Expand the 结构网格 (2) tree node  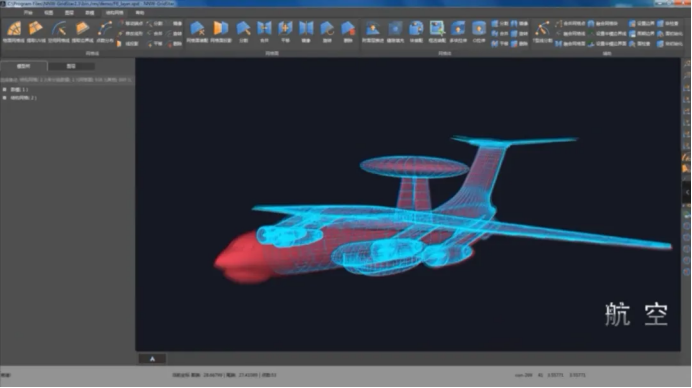(x=5, y=98)
